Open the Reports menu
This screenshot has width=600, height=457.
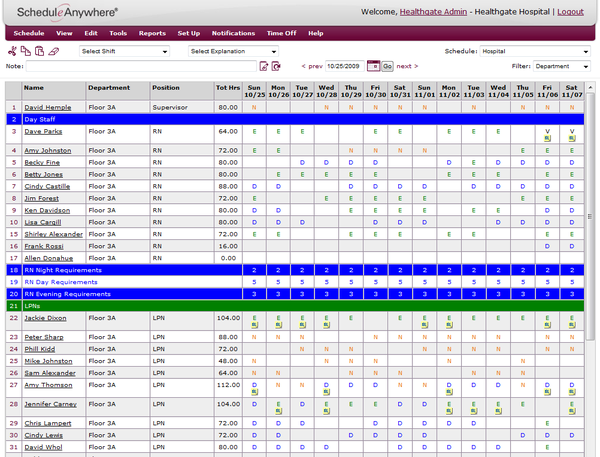click(x=152, y=33)
